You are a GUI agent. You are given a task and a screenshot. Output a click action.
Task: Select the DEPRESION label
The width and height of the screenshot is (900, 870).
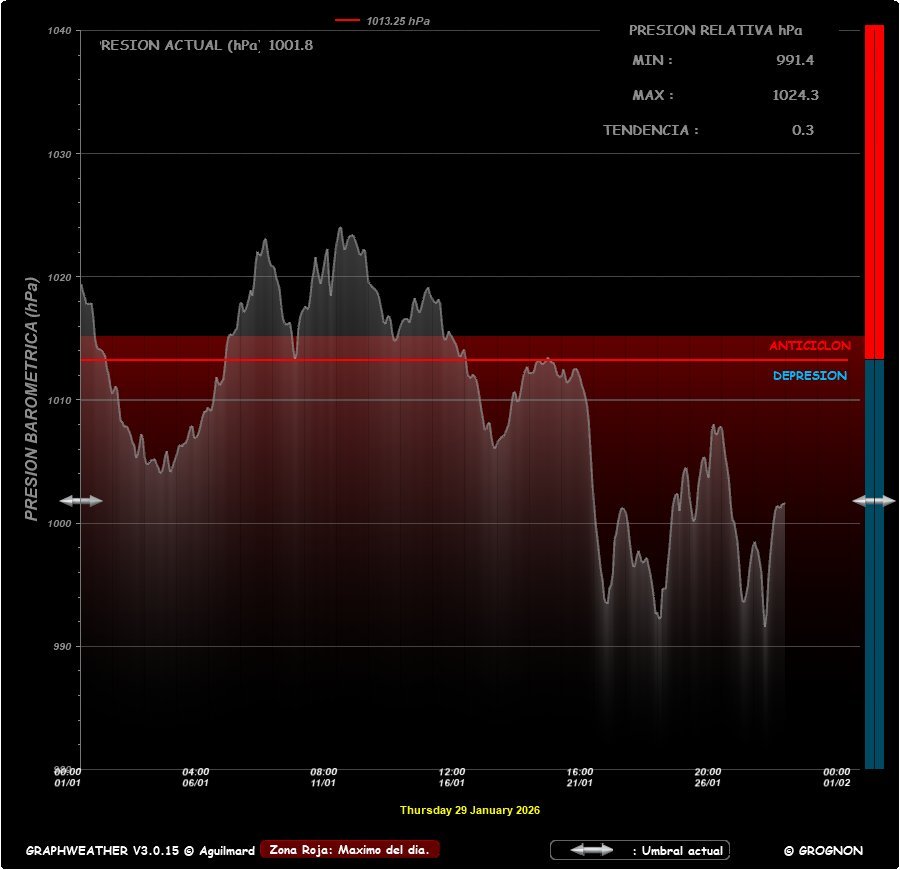pos(809,376)
